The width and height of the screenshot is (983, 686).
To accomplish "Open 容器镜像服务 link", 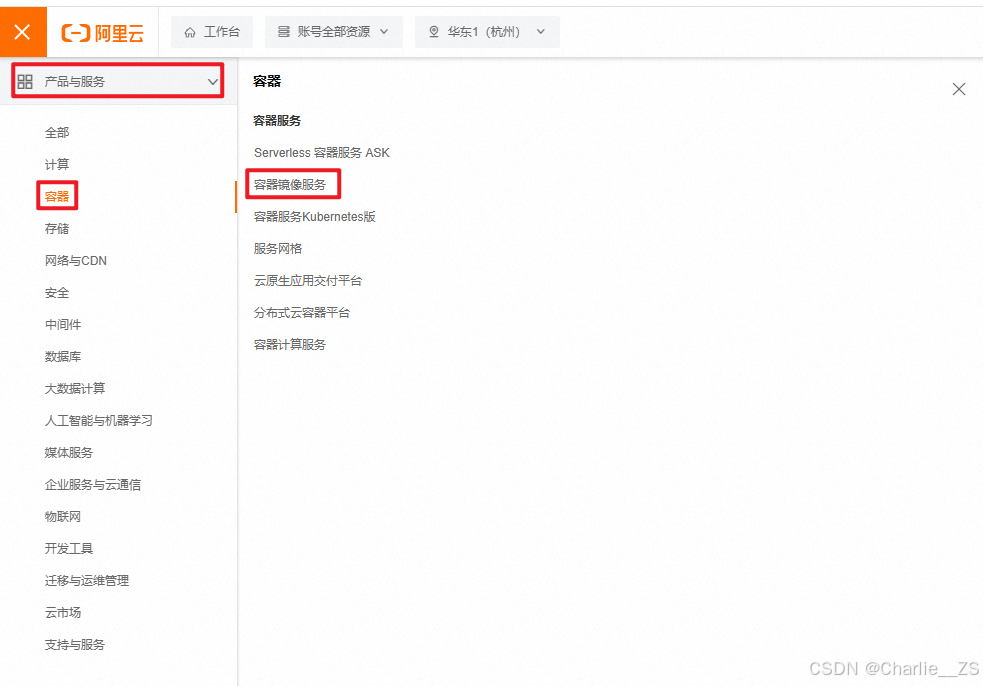I will 290,184.
